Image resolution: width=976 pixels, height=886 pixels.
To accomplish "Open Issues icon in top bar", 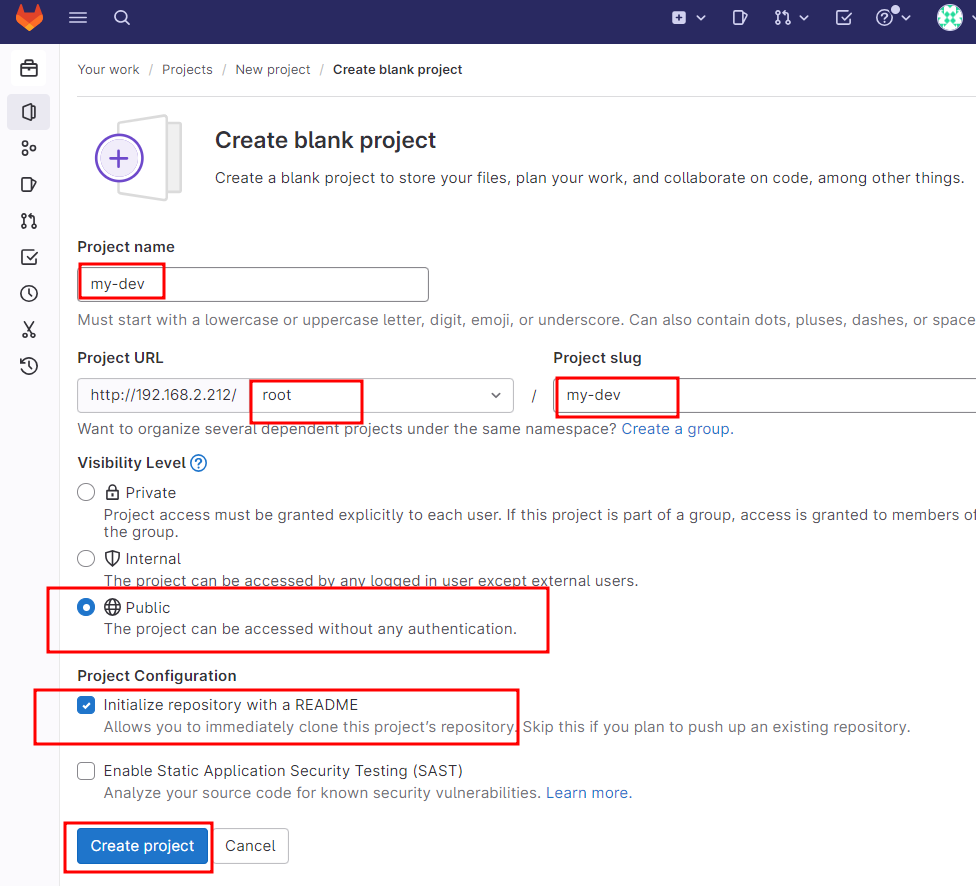I will 739,17.
